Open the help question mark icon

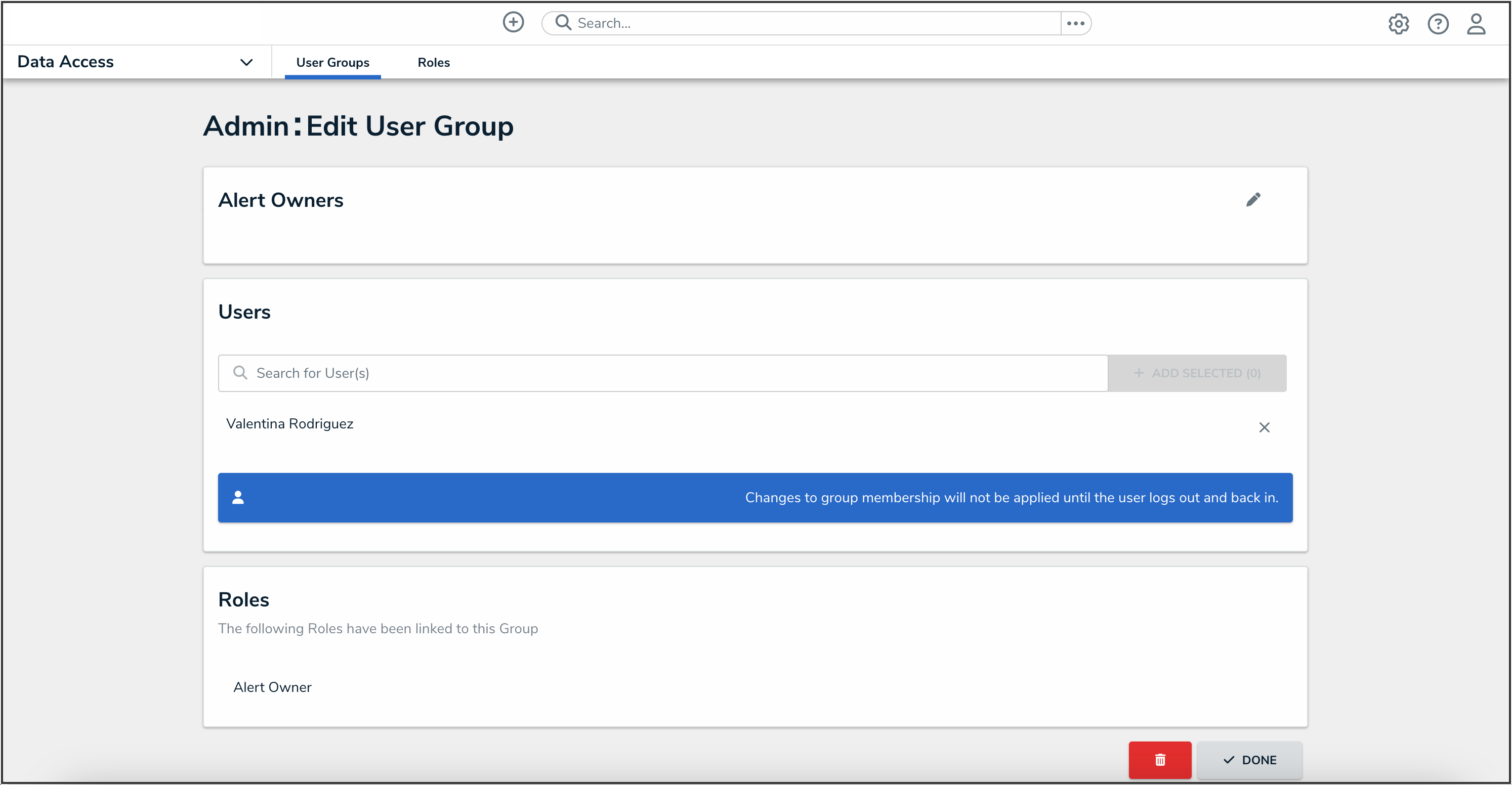pos(1438,24)
